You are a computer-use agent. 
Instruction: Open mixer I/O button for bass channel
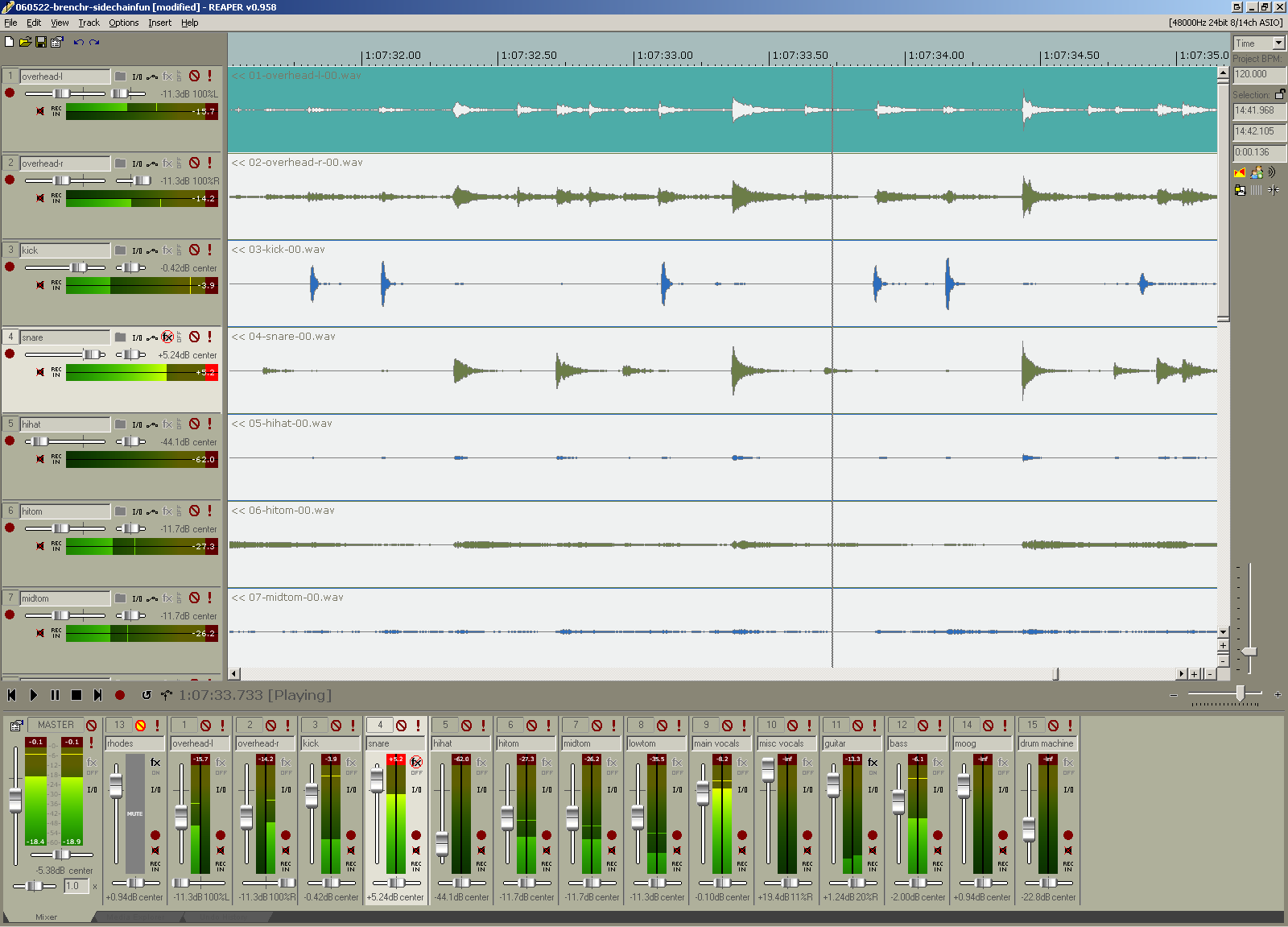[938, 790]
